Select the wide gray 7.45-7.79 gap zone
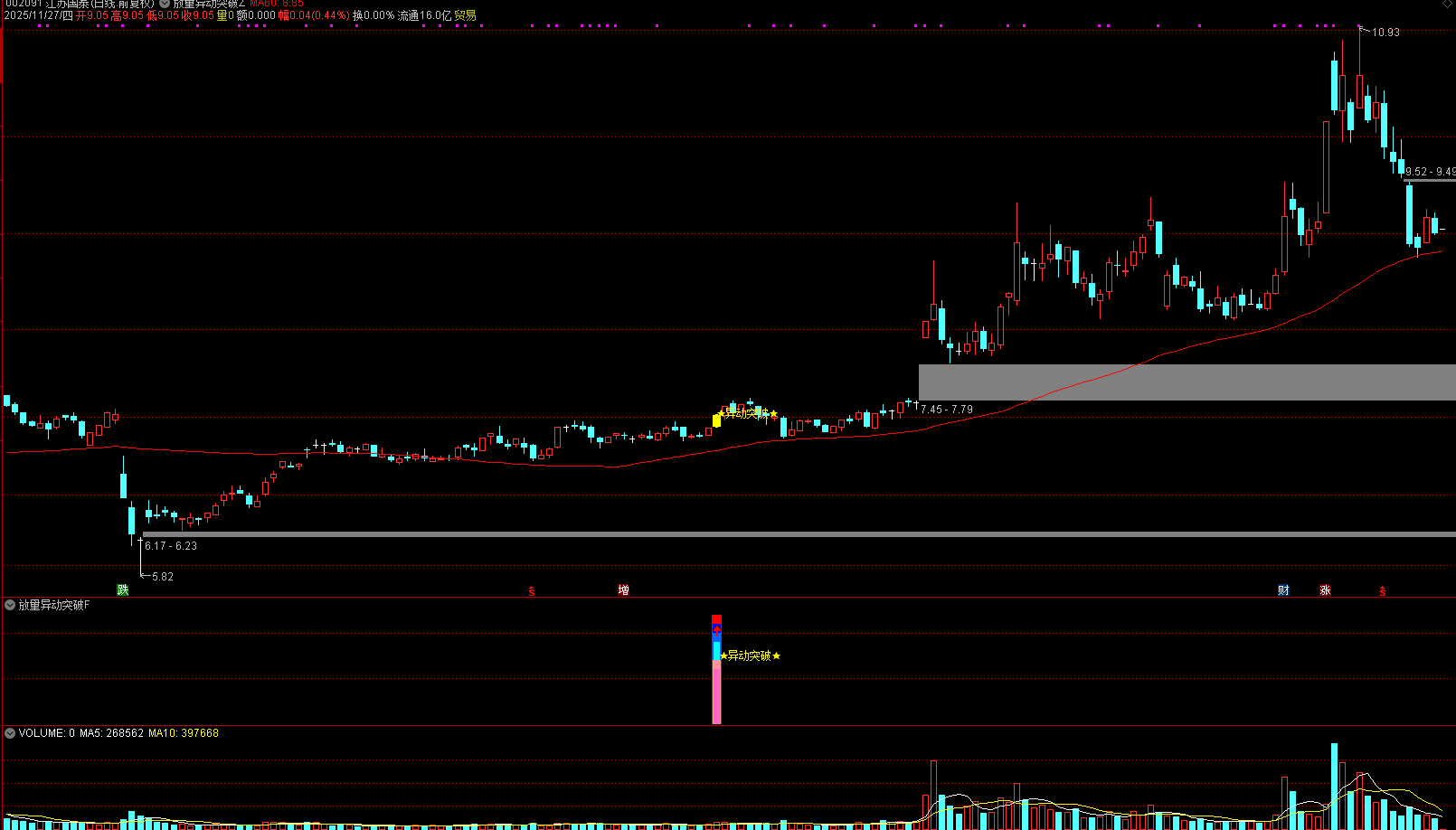Screen dimensions: 1456x830 [x=1187, y=382]
